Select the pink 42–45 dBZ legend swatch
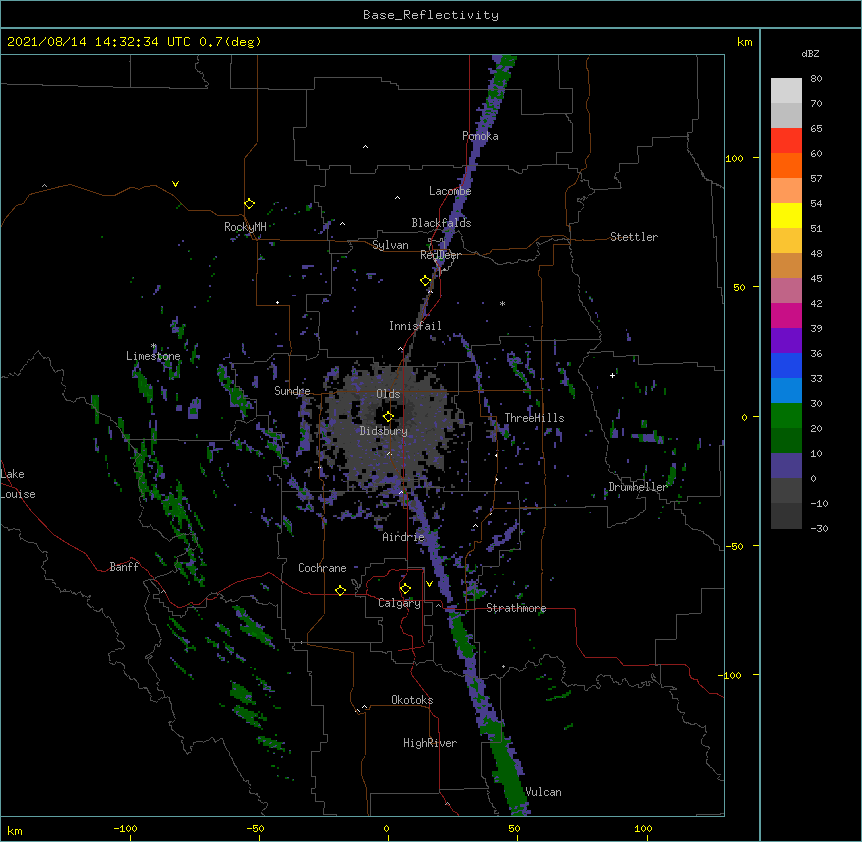Viewport: 862px width, 842px height. (786, 290)
